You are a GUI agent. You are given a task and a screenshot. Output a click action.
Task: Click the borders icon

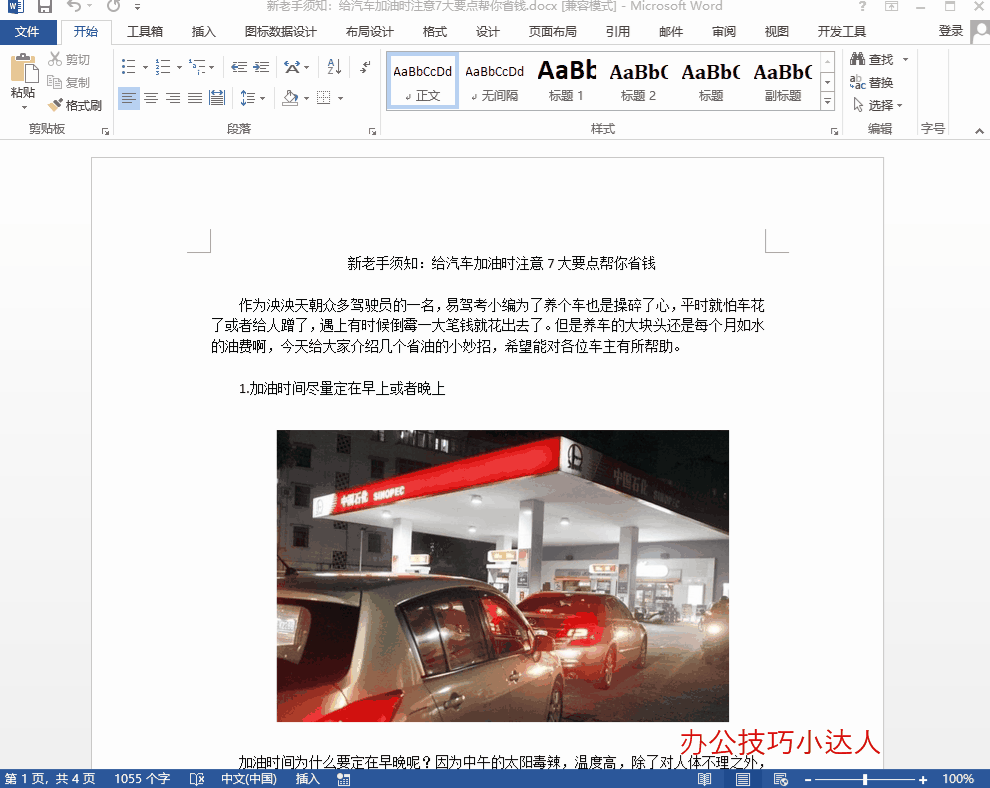click(x=323, y=98)
